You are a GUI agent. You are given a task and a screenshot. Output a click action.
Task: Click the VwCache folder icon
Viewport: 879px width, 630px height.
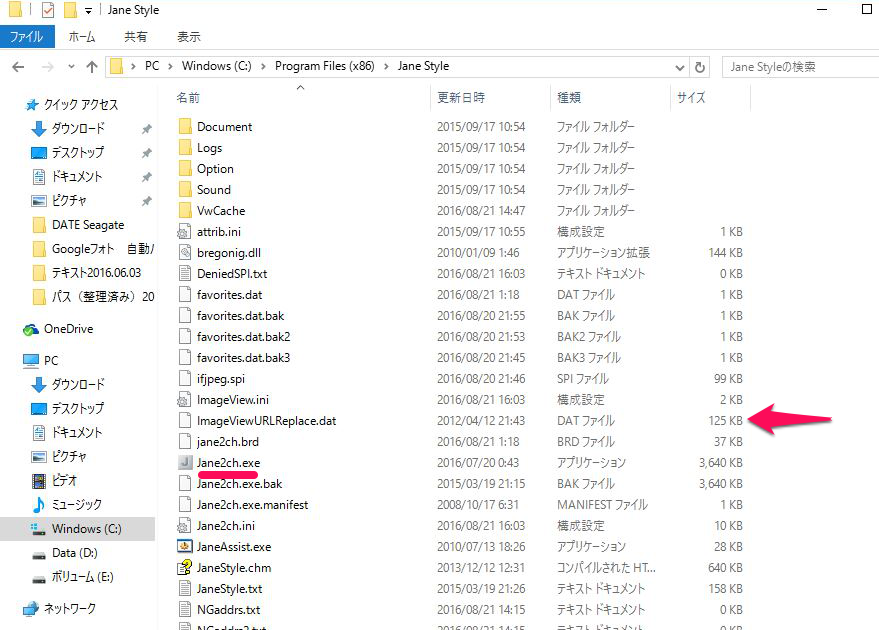185,210
